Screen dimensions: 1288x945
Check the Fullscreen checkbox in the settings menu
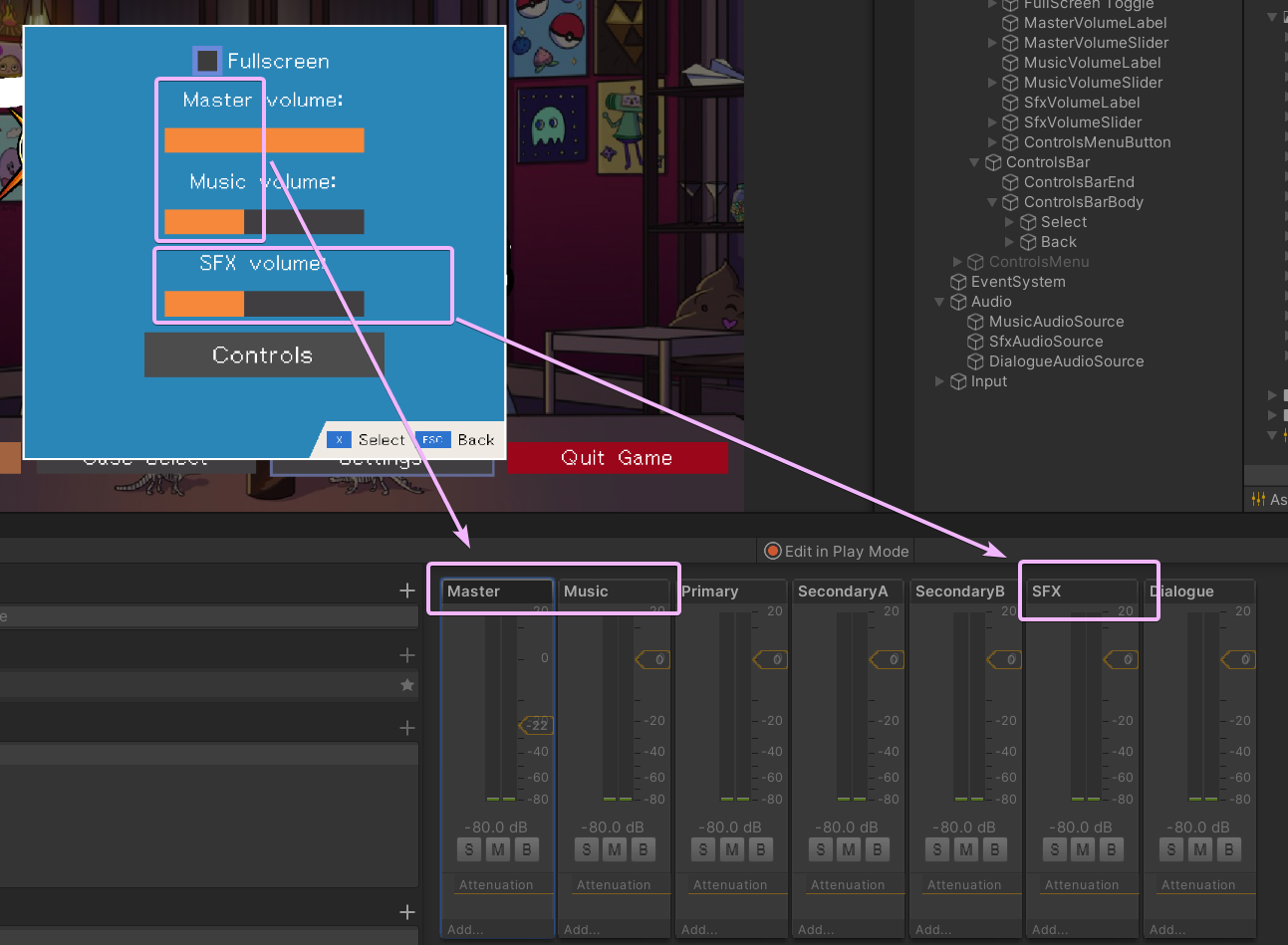(x=206, y=60)
